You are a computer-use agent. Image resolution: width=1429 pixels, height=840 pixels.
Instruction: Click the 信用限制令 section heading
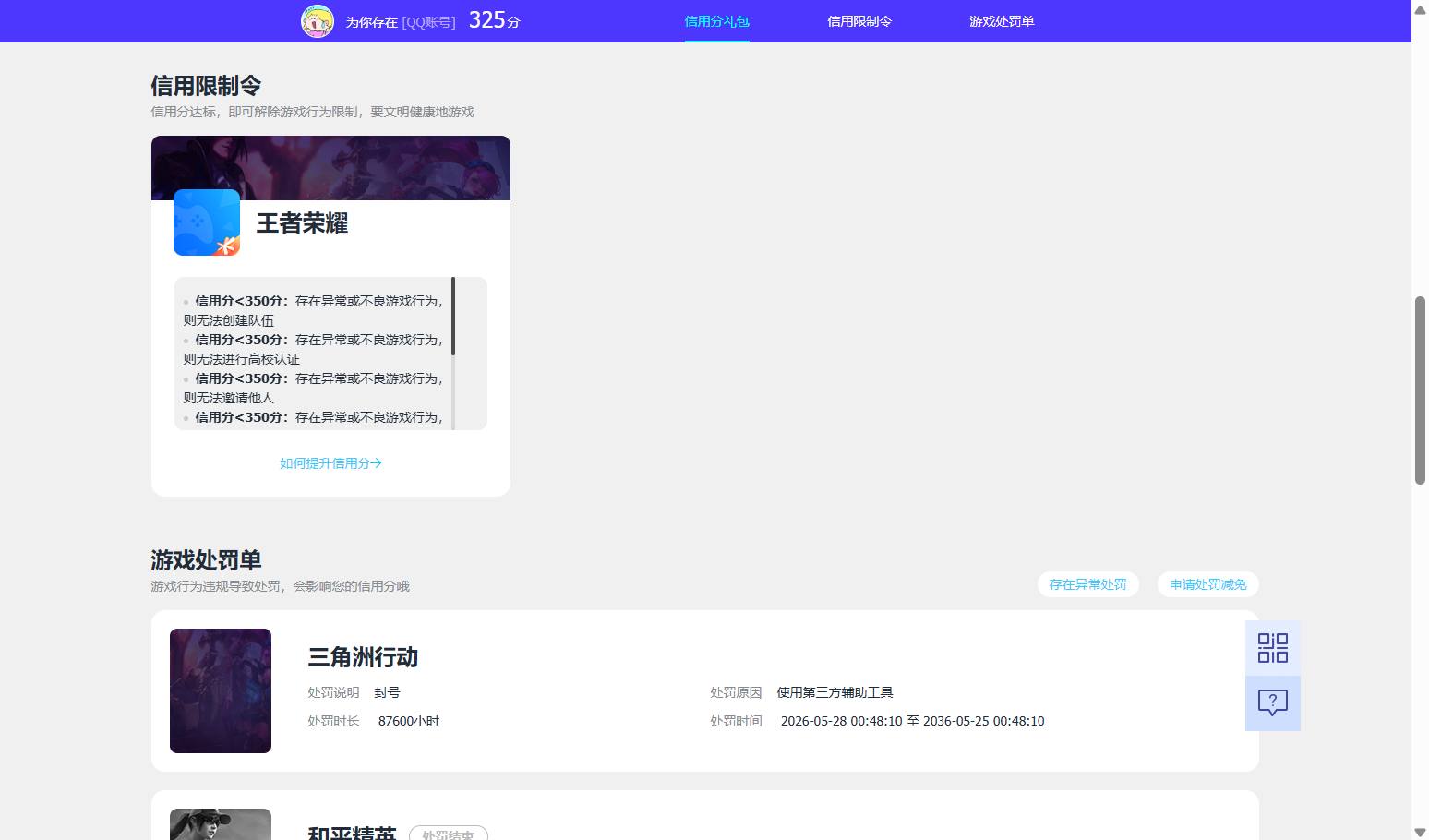[x=206, y=86]
